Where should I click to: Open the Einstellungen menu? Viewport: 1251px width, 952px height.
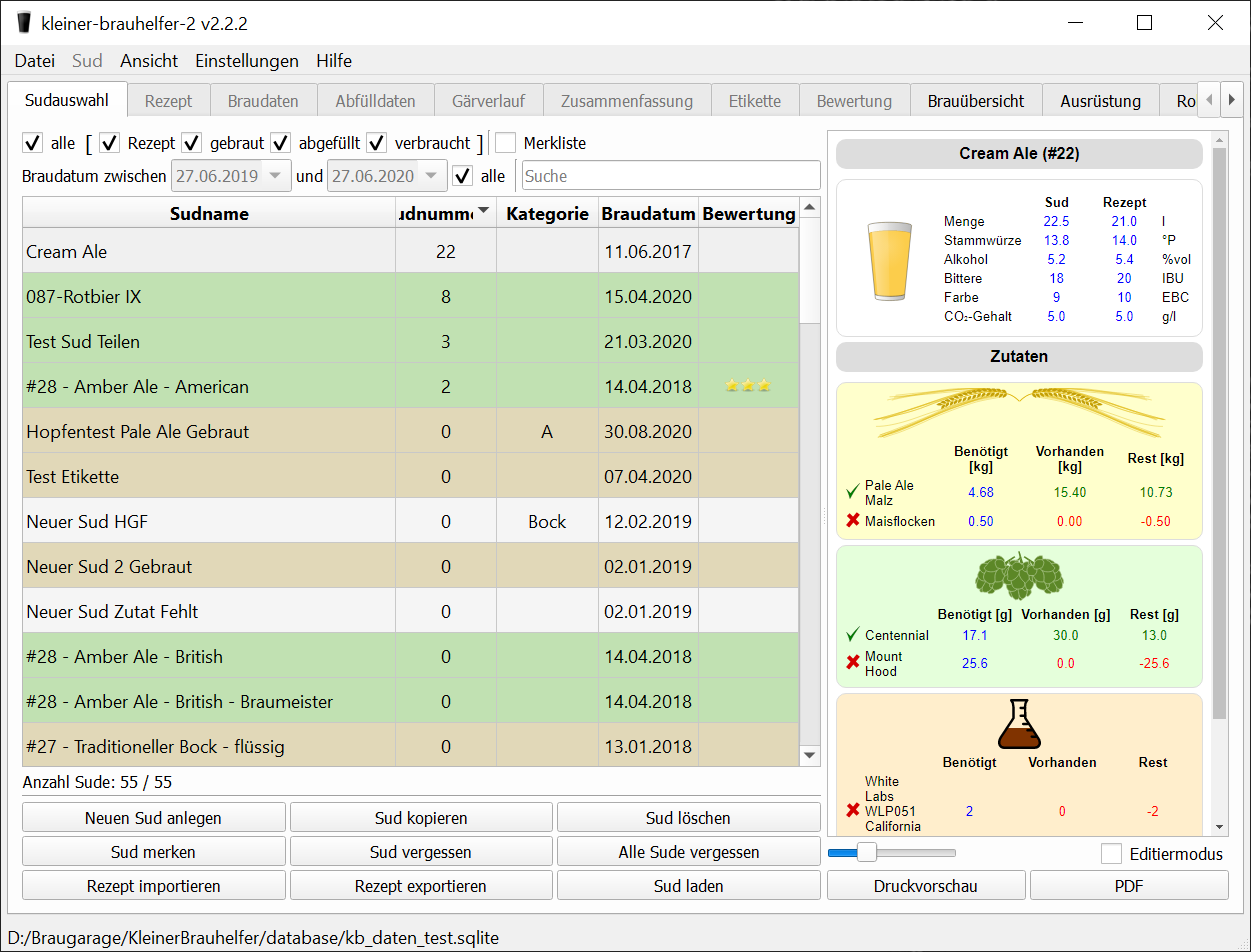pyautogui.click(x=246, y=61)
